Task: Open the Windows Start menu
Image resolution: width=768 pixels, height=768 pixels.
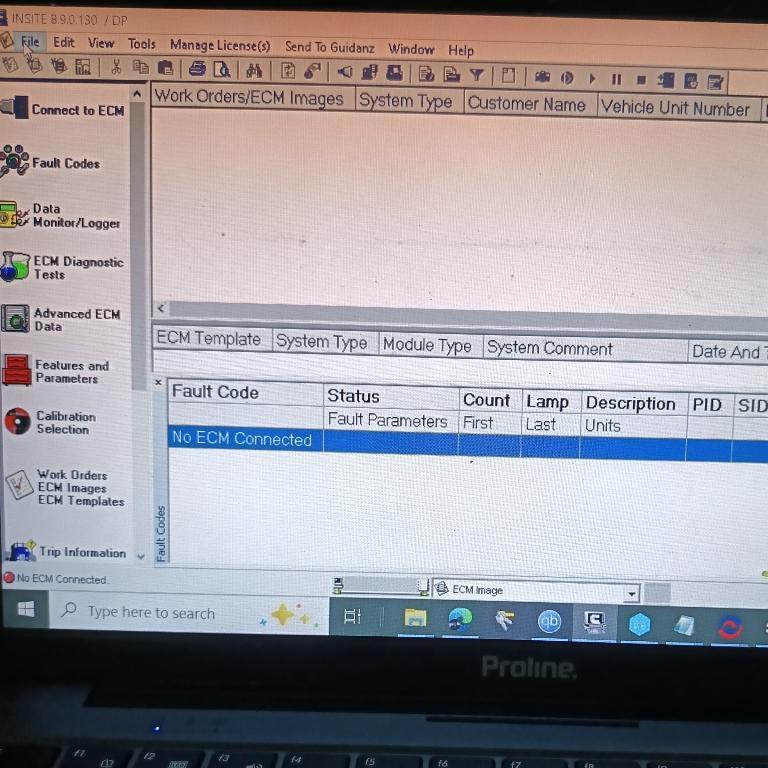Action: tap(25, 609)
